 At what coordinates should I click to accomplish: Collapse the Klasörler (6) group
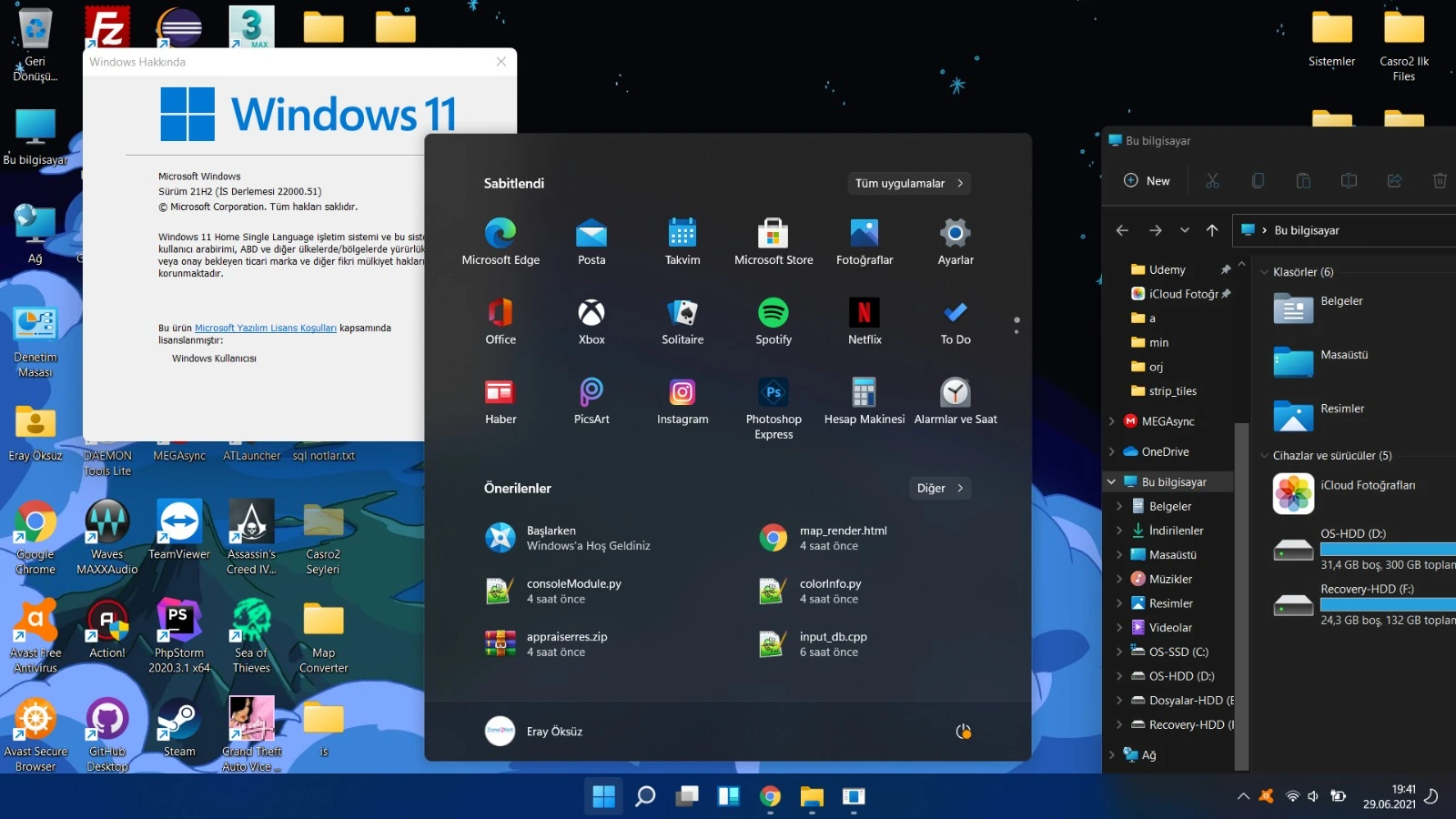tap(1264, 272)
